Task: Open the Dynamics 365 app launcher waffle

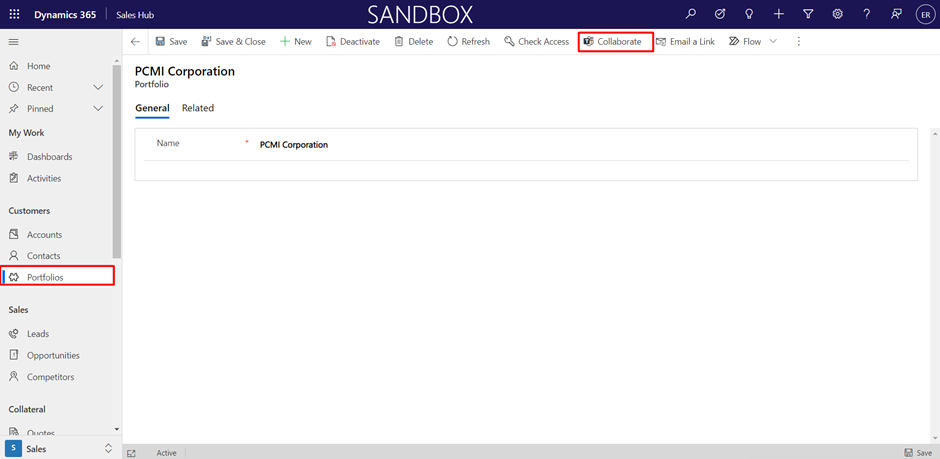Action: coord(14,14)
